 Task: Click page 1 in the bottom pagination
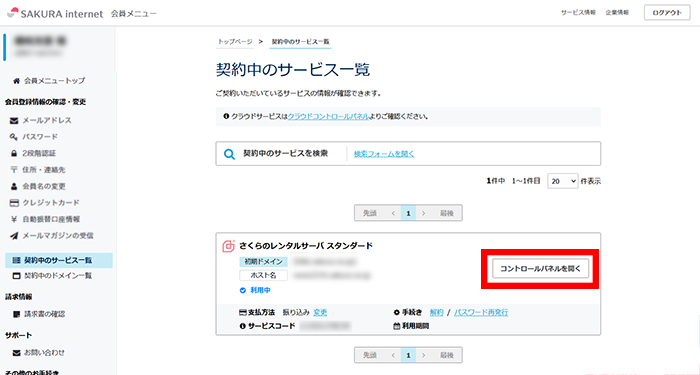[408, 355]
